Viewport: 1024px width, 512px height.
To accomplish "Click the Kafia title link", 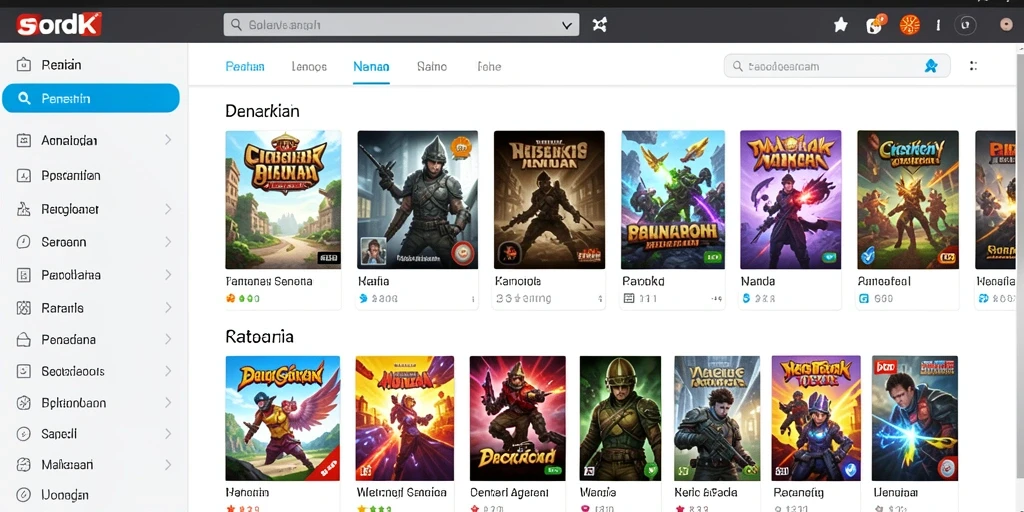I will tap(374, 281).
